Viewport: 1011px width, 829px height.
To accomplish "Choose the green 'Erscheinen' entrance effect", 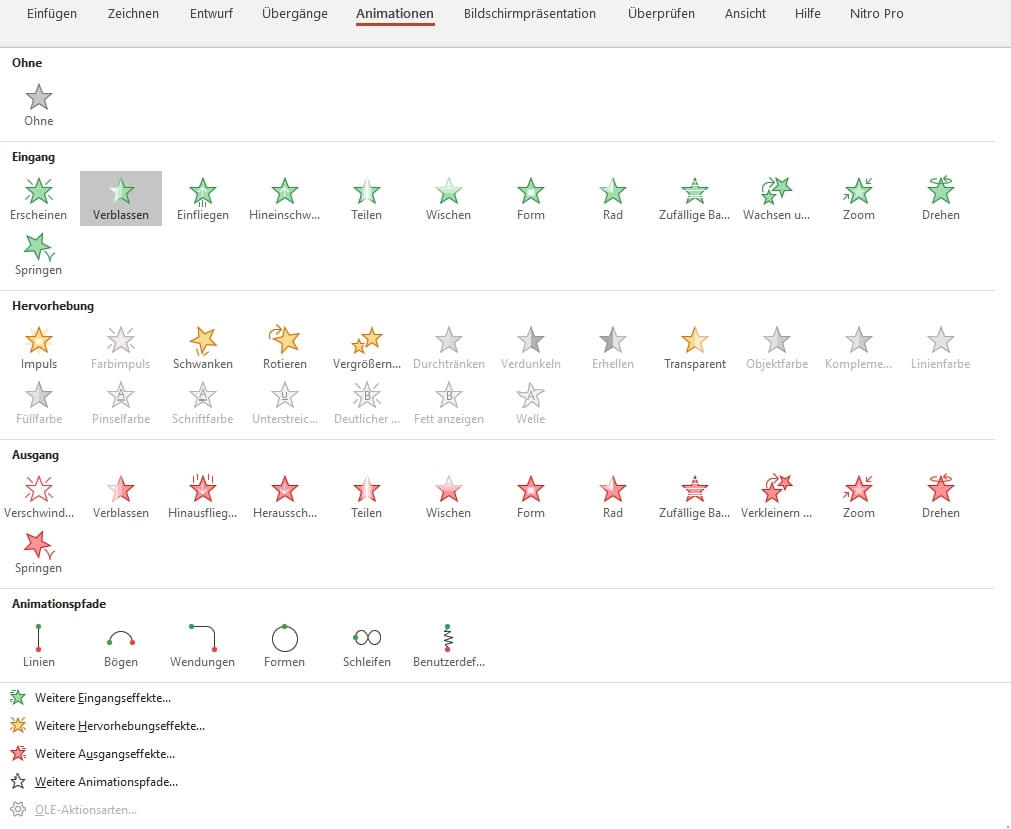I will point(39,198).
